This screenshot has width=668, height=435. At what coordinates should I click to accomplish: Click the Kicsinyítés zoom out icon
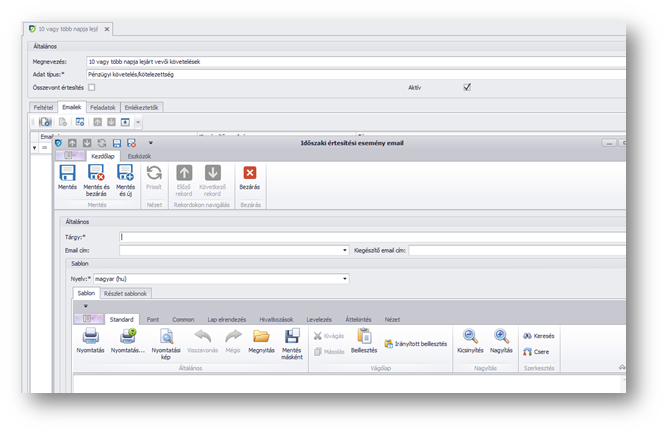pos(470,337)
